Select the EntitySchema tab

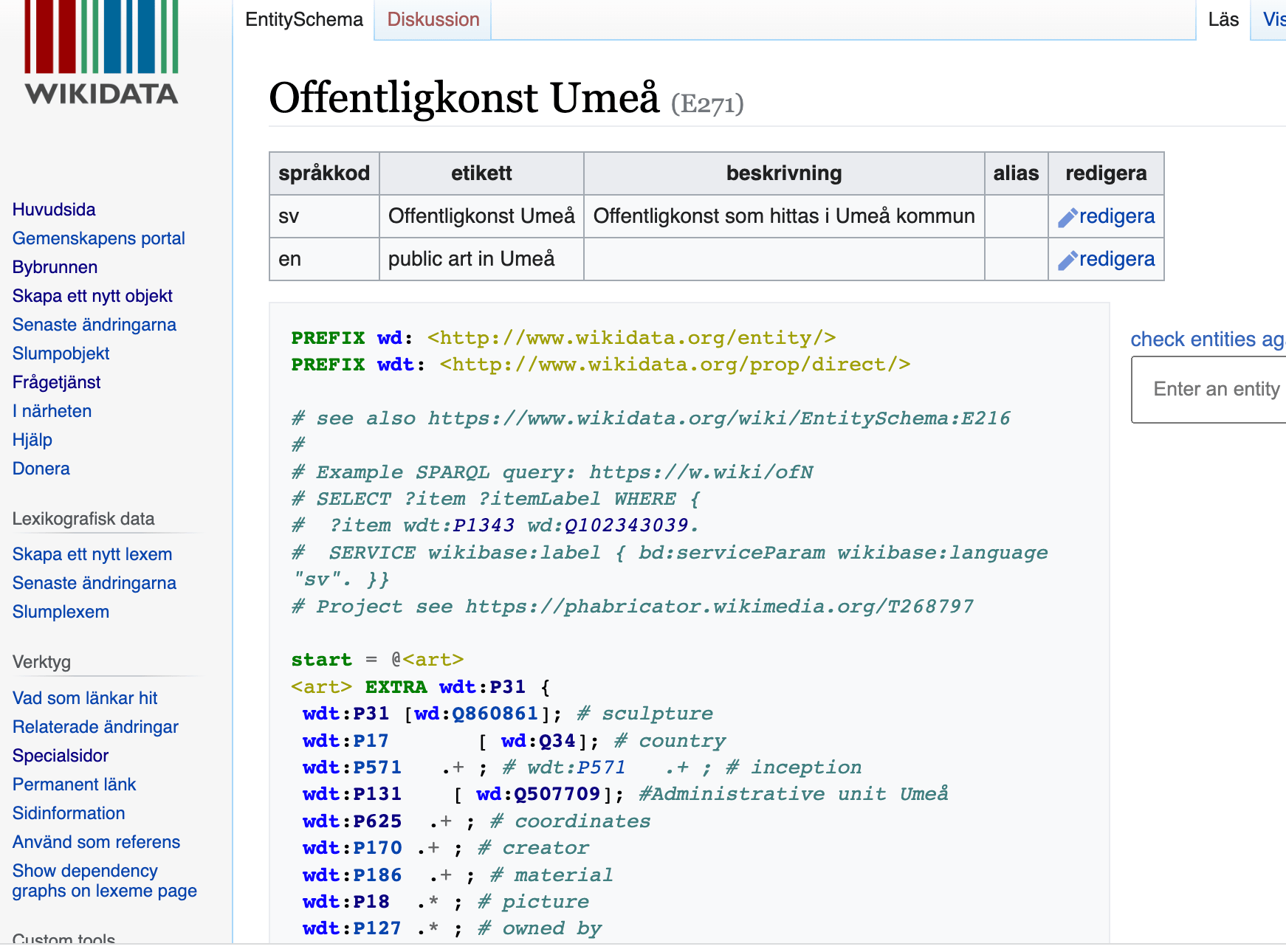[304, 20]
